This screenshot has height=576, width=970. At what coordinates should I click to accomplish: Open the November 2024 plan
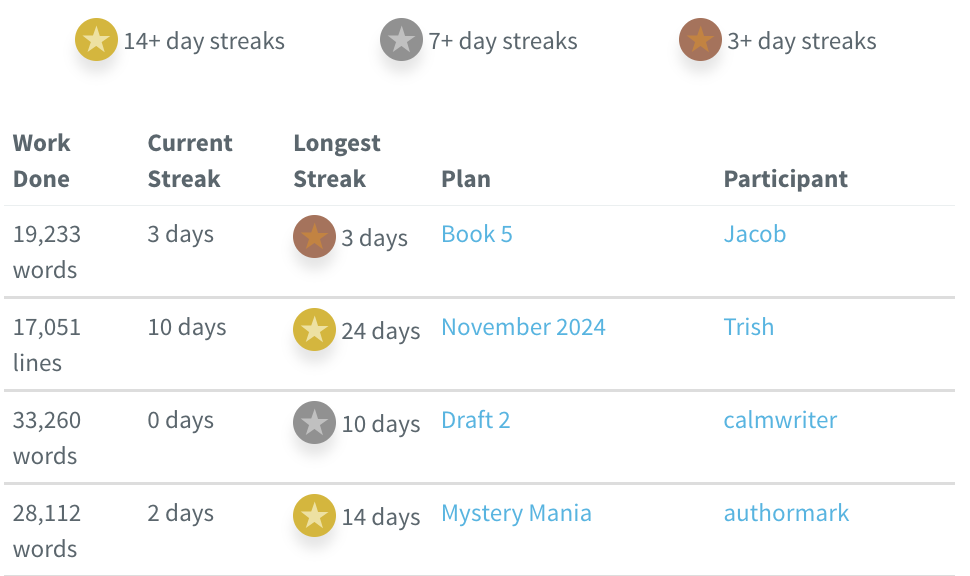(523, 327)
